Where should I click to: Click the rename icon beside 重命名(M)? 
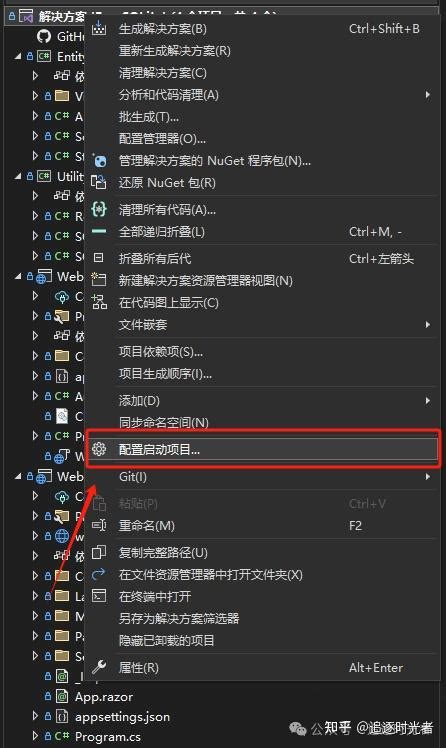tap(99, 525)
